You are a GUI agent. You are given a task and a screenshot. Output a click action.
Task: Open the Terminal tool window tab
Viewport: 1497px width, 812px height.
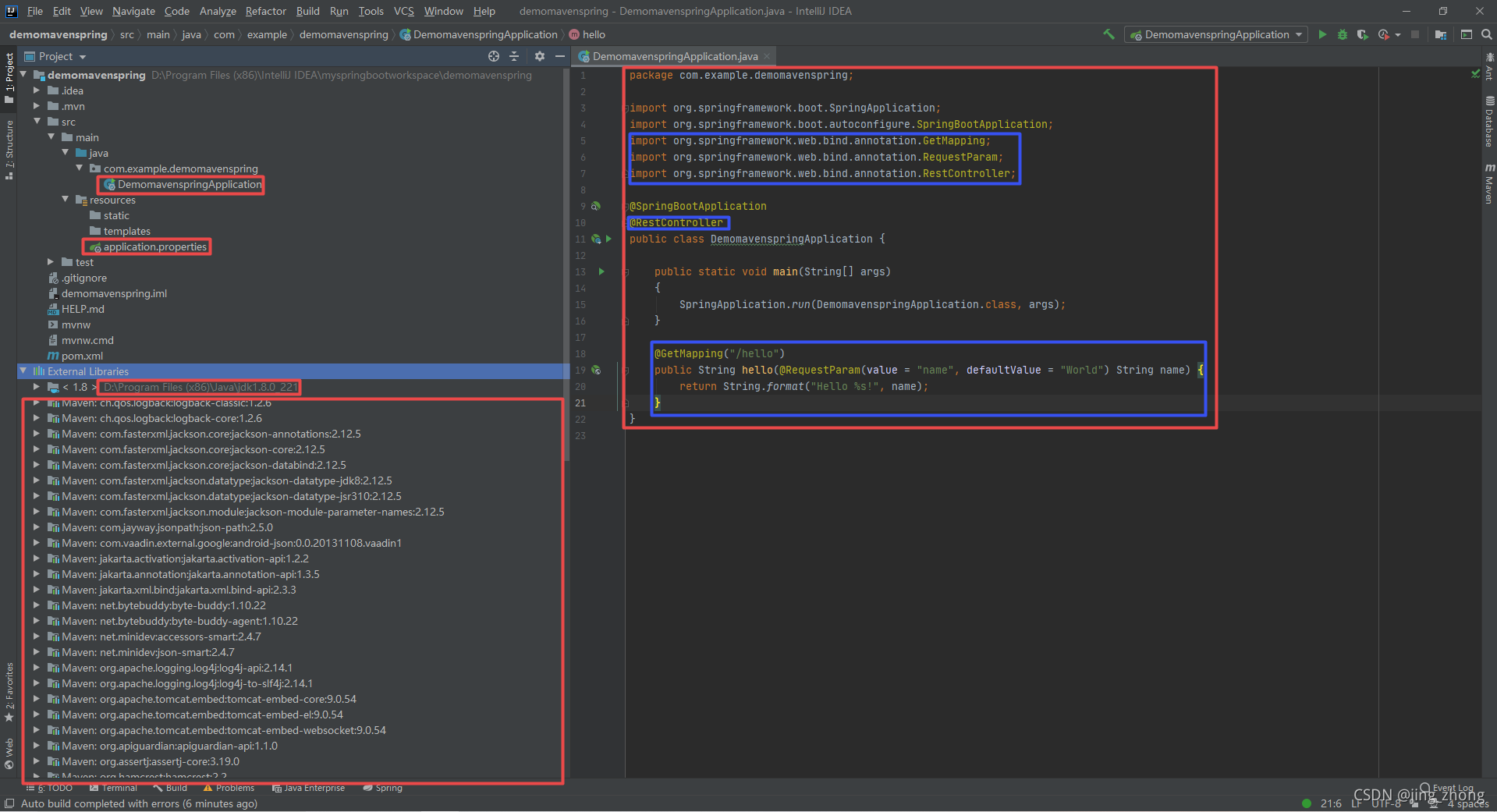113,788
